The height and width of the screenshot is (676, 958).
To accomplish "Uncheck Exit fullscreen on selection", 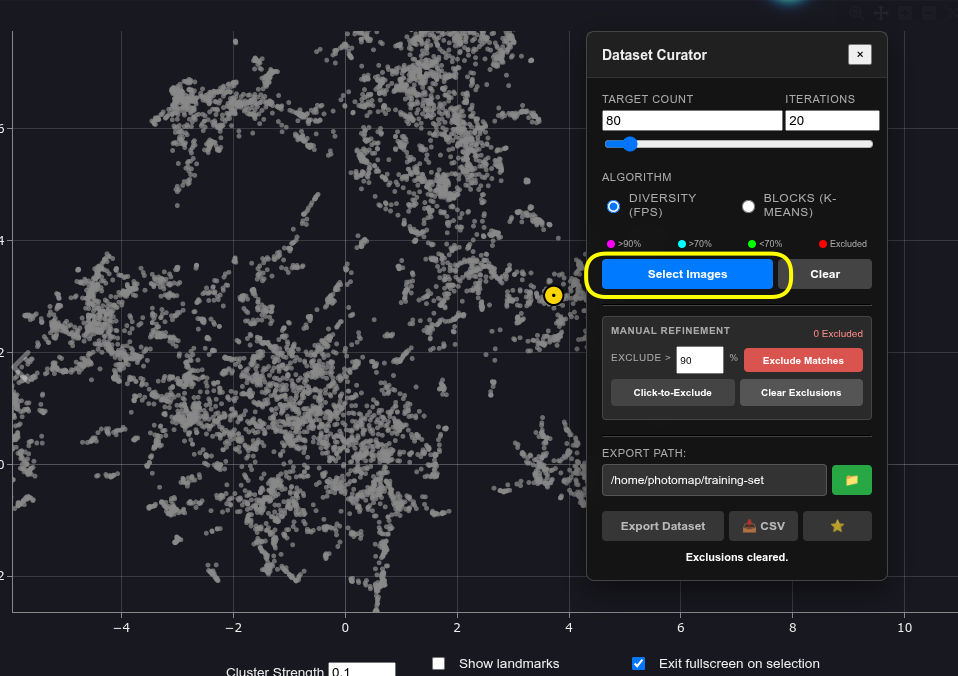I will point(638,663).
